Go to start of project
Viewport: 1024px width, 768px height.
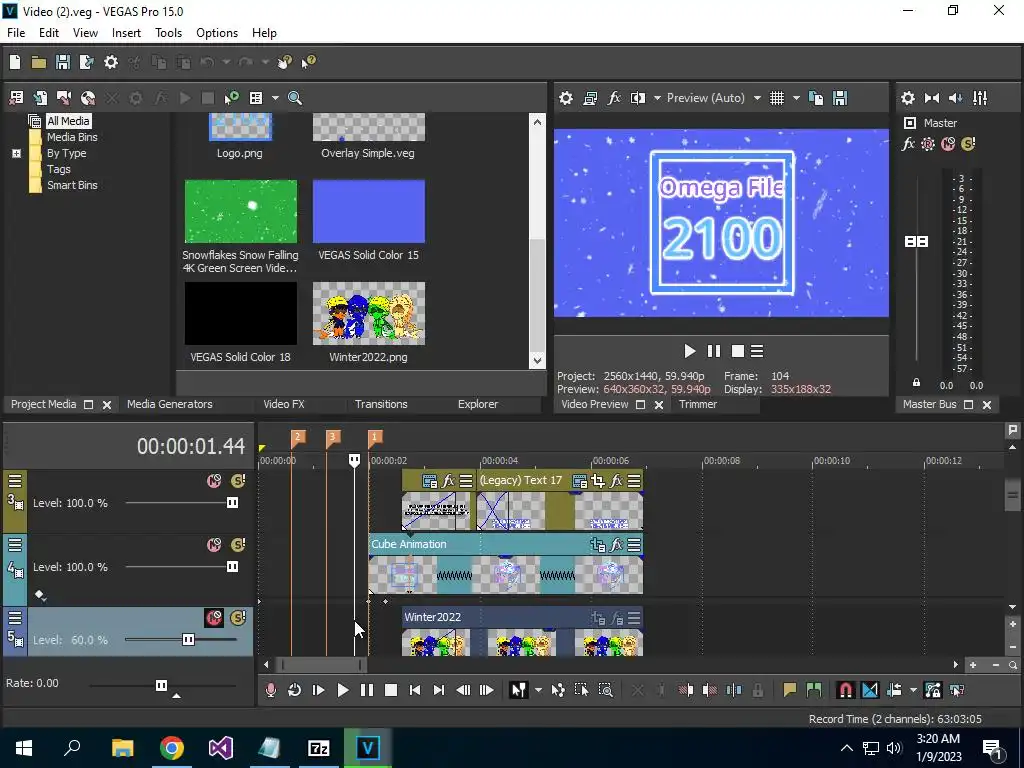click(415, 690)
